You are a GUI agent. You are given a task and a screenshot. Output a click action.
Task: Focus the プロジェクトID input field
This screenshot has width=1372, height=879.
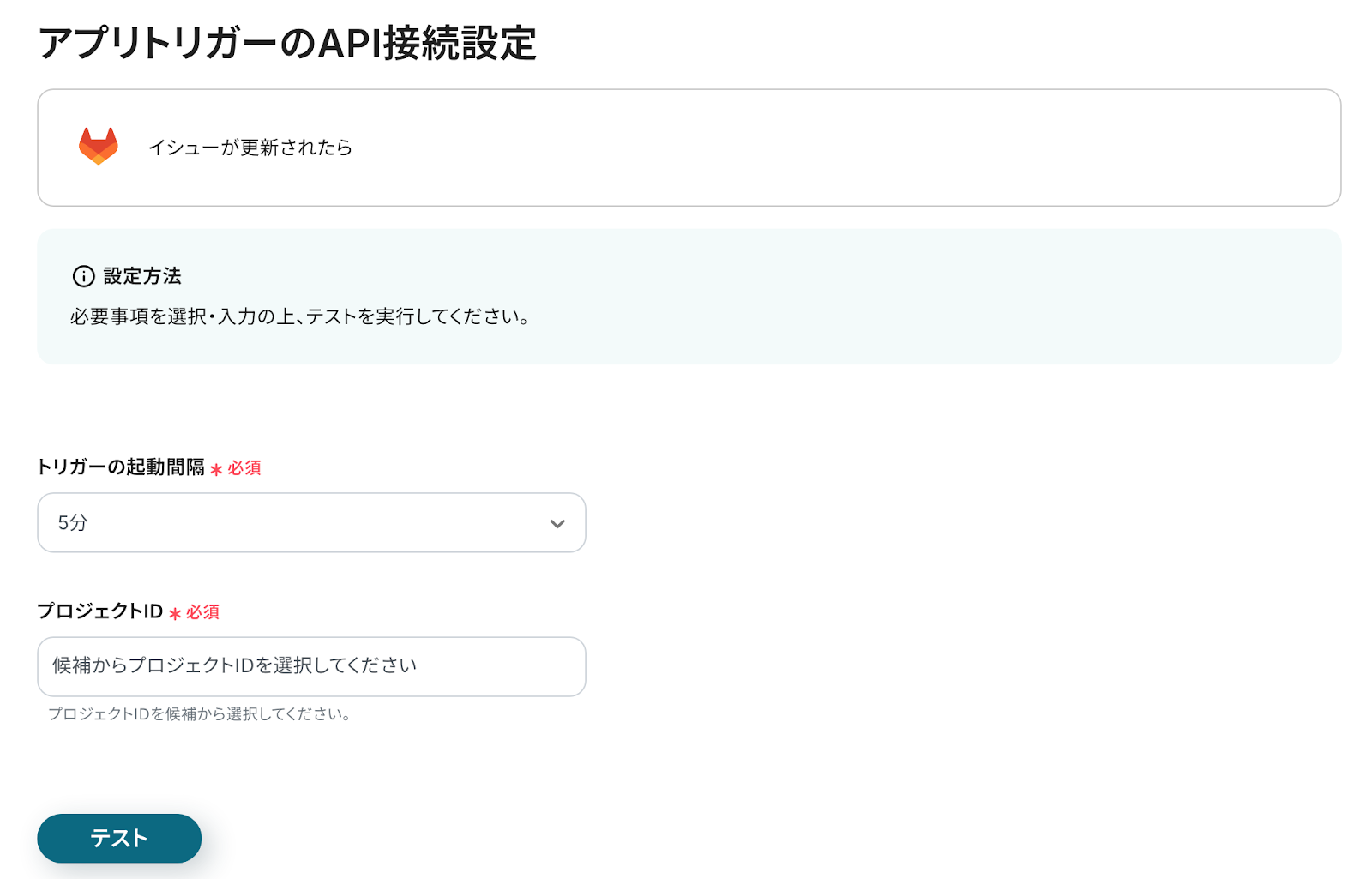[310, 666]
